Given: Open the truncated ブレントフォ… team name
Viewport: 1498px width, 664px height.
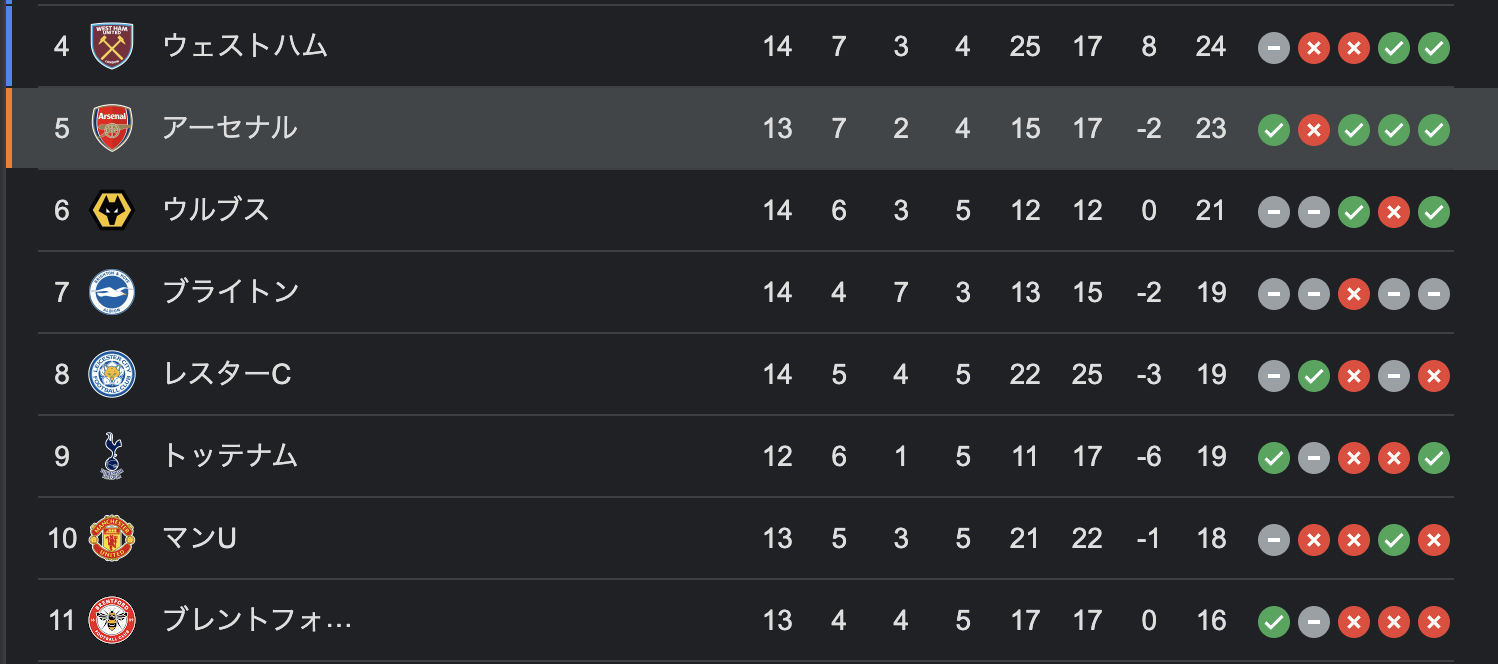Looking at the screenshot, I should point(257,620).
